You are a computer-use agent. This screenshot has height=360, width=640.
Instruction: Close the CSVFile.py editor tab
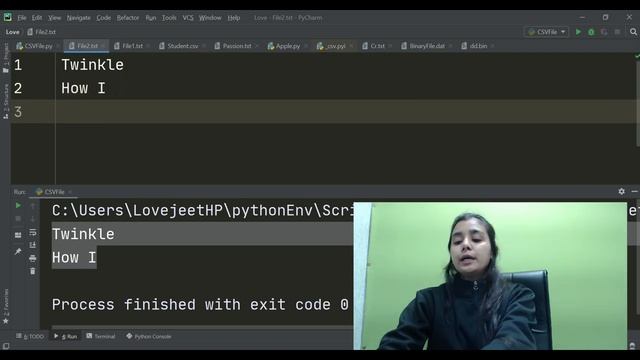coord(58,46)
